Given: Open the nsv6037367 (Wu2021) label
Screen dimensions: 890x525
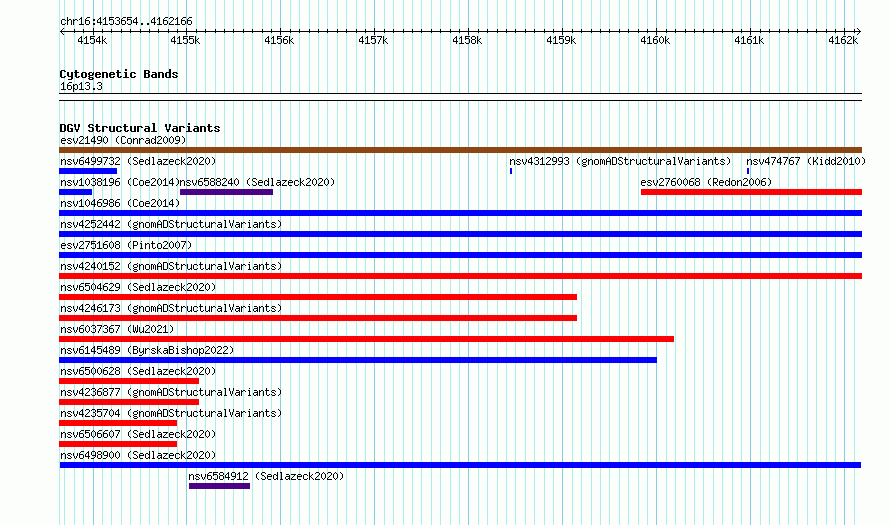Looking at the screenshot, I should click(117, 329).
